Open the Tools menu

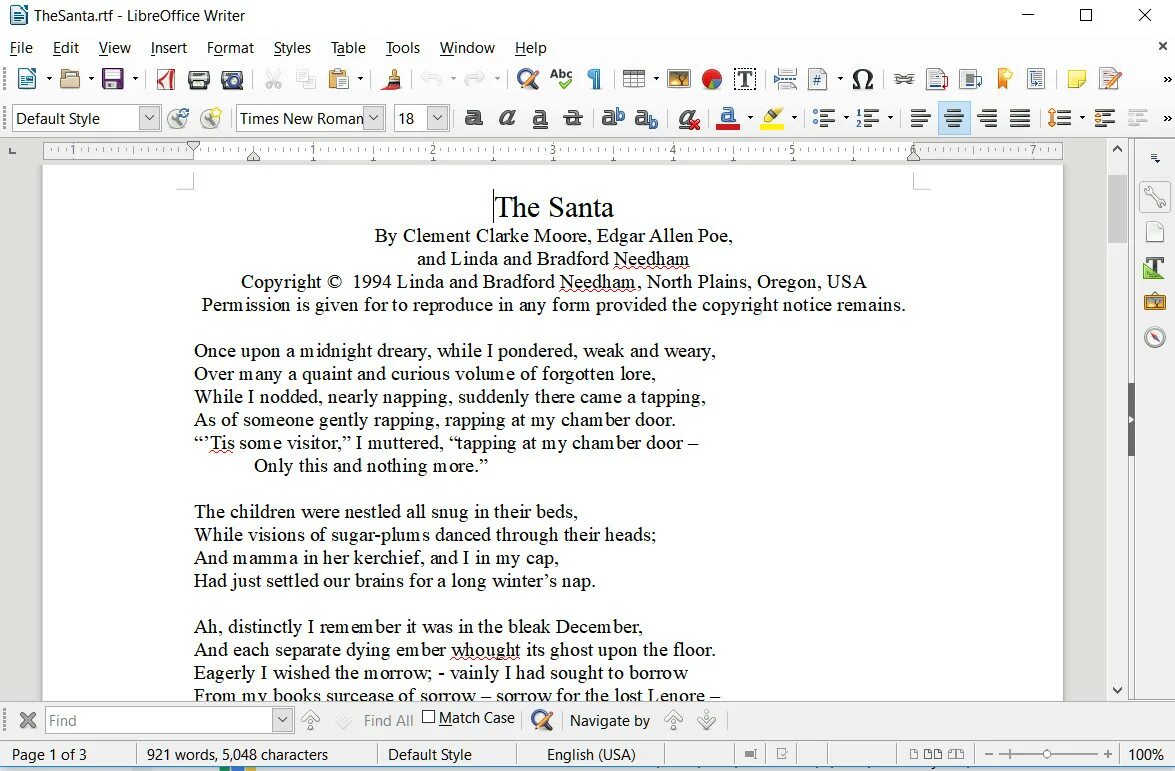(x=402, y=48)
